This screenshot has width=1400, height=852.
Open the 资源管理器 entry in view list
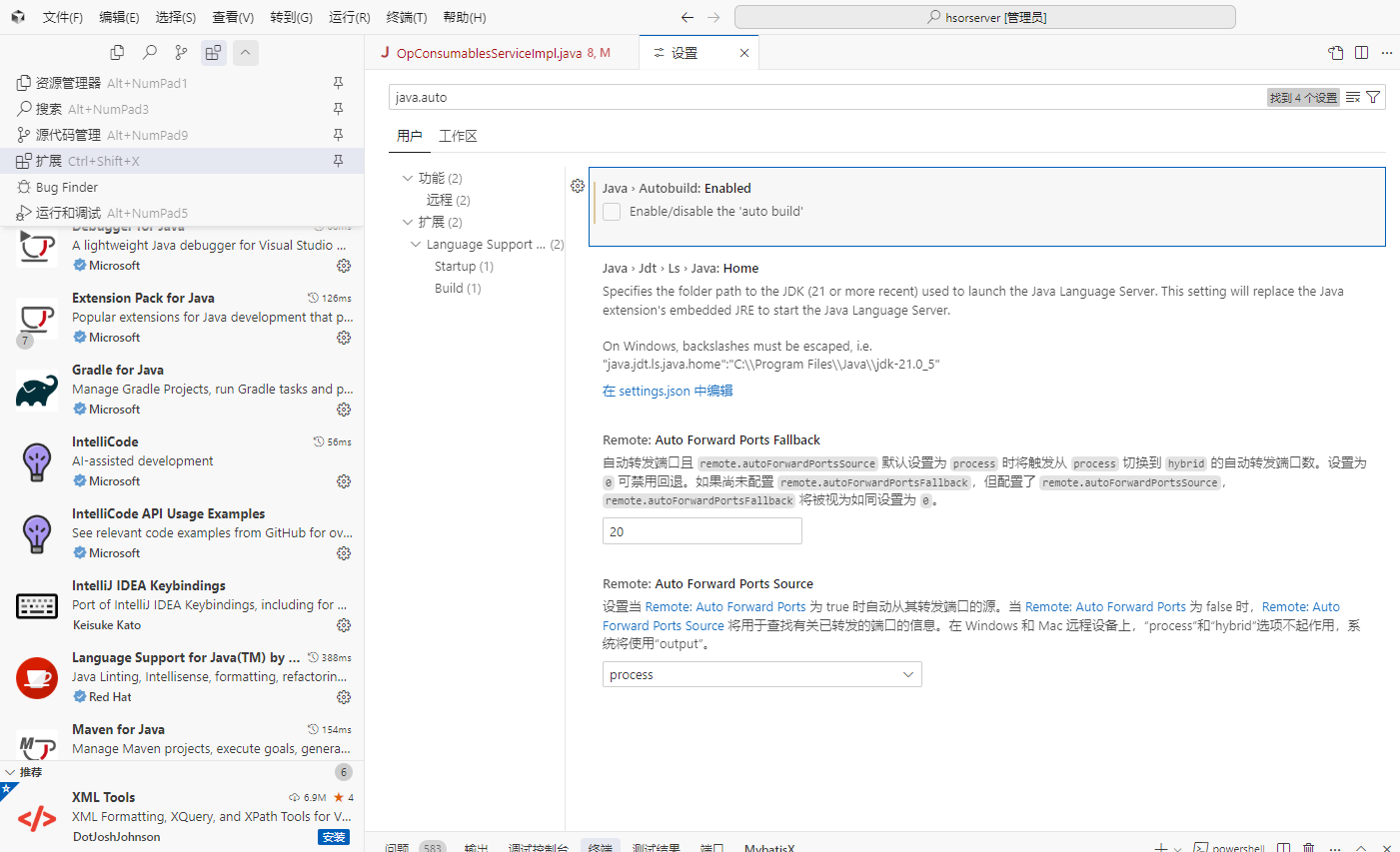pos(182,83)
